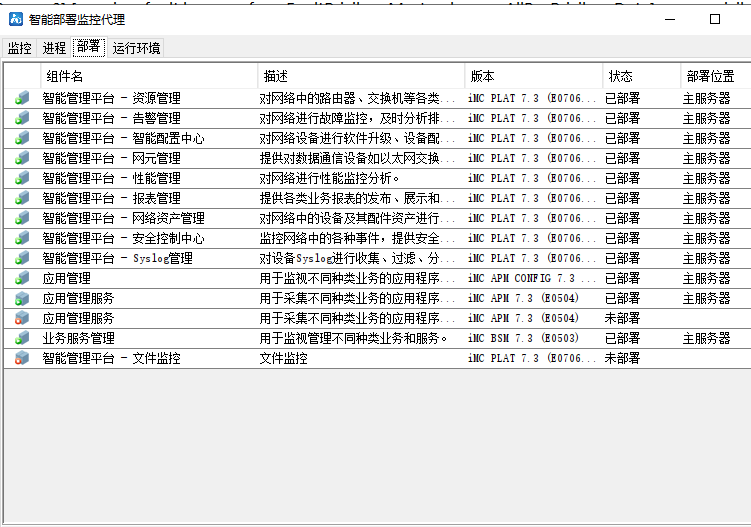Select row 智能管理平台 - 告警管理

(x=377, y=118)
